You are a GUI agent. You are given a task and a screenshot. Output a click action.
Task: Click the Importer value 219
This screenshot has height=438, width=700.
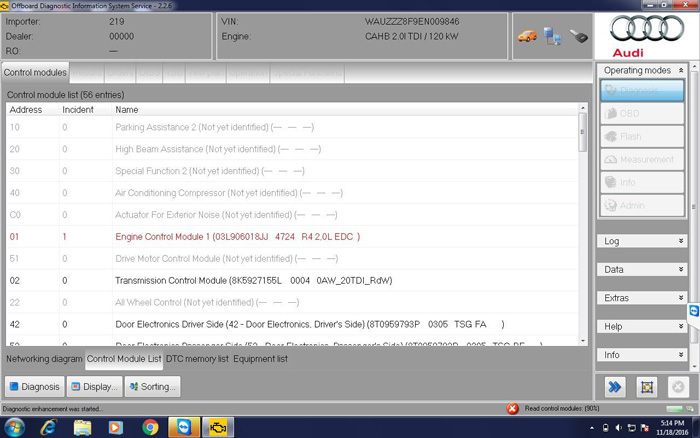[x=117, y=21]
